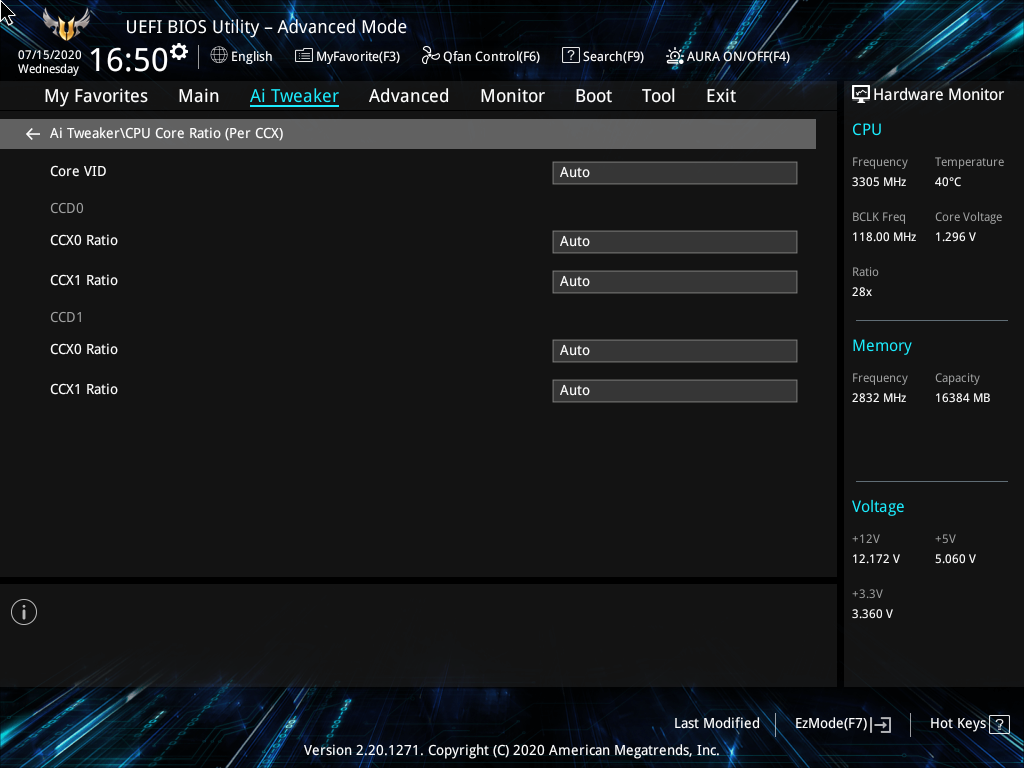Click the AURA light bulb icon

click(675, 56)
